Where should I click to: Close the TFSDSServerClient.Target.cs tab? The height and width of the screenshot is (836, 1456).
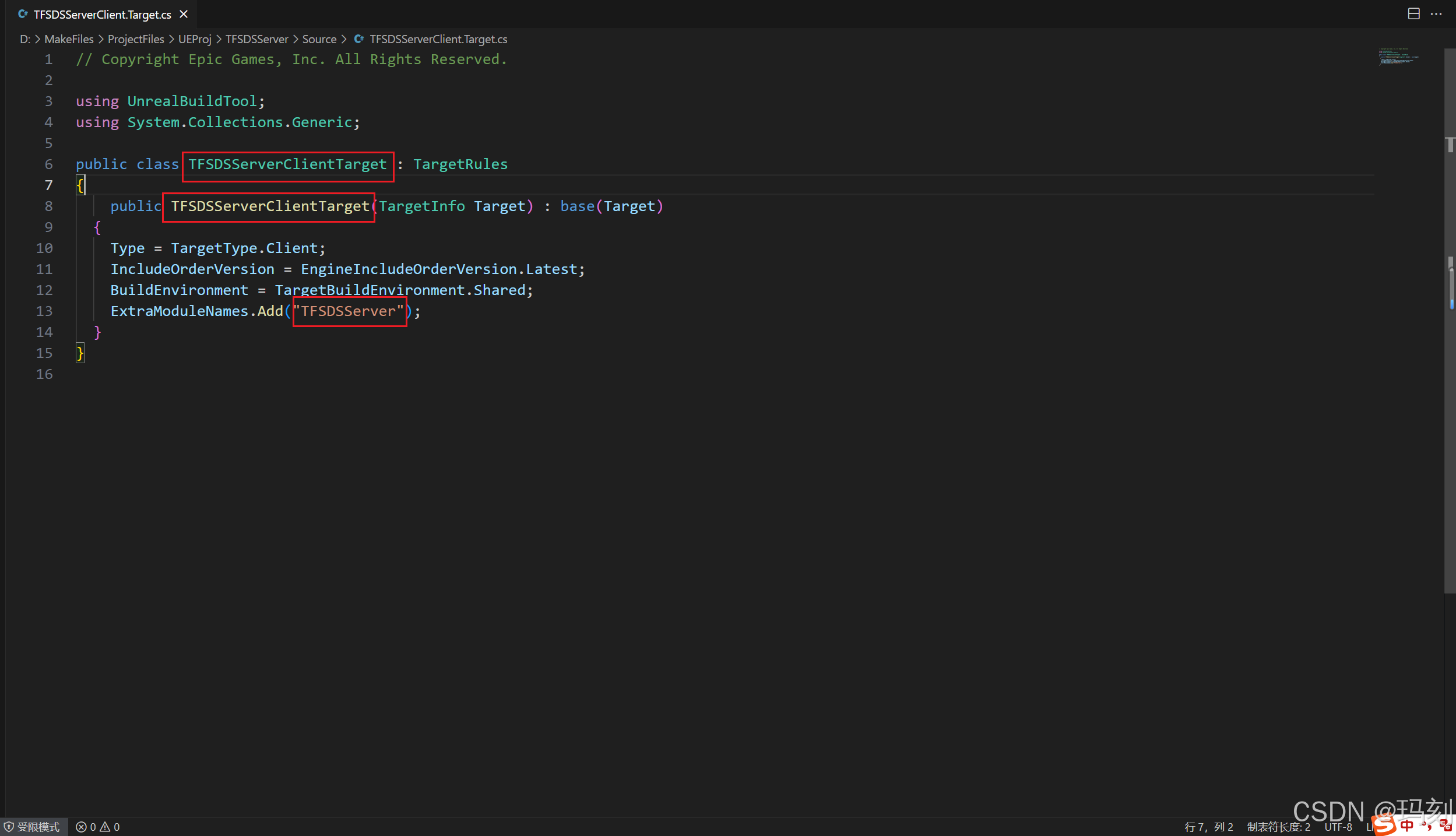[184, 14]
